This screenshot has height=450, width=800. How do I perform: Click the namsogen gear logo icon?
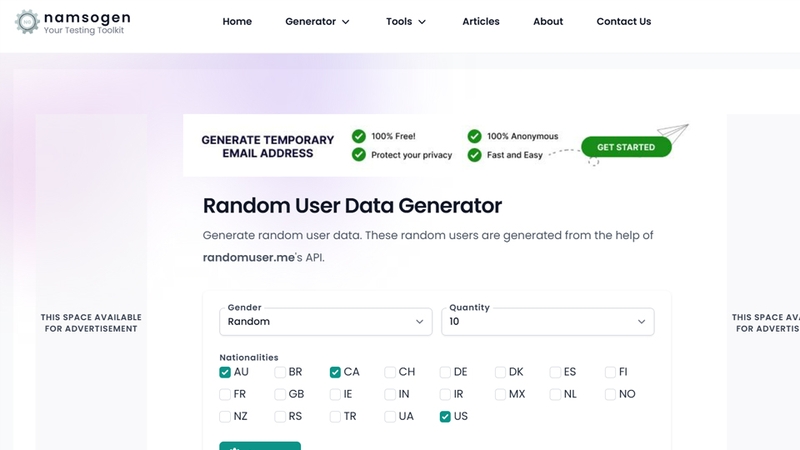(x=27, y=22)
